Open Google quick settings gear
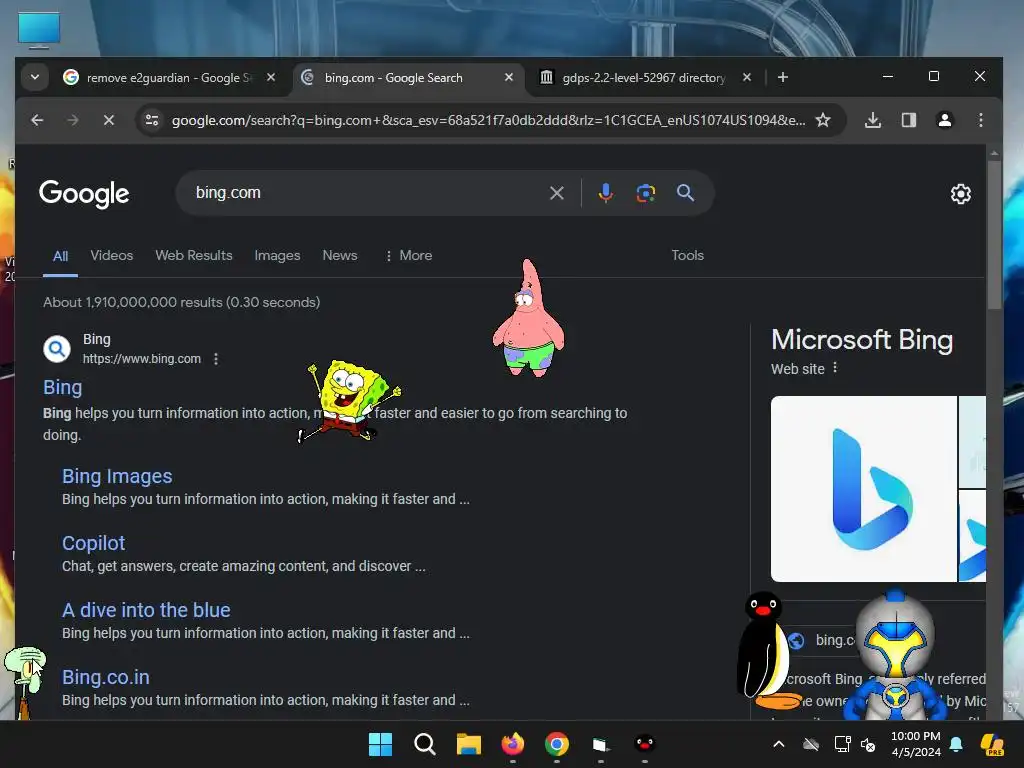The width and height of the screenshot is (1024, 768). (960, 194)
